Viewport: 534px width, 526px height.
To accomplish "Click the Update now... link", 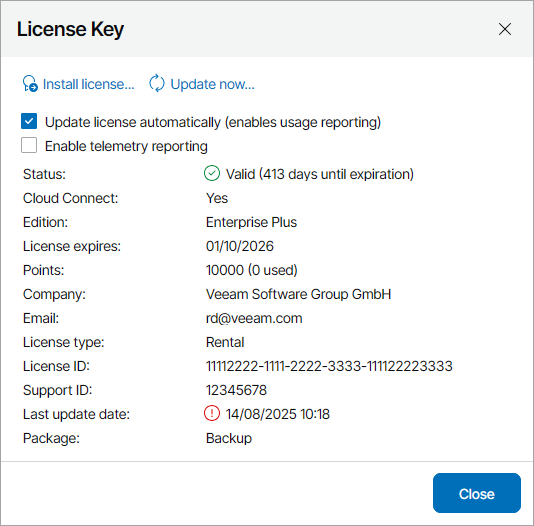I will click(213, 84).
